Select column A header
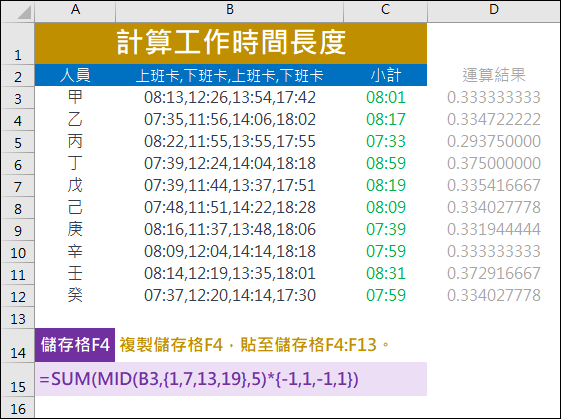 (75, 10)
